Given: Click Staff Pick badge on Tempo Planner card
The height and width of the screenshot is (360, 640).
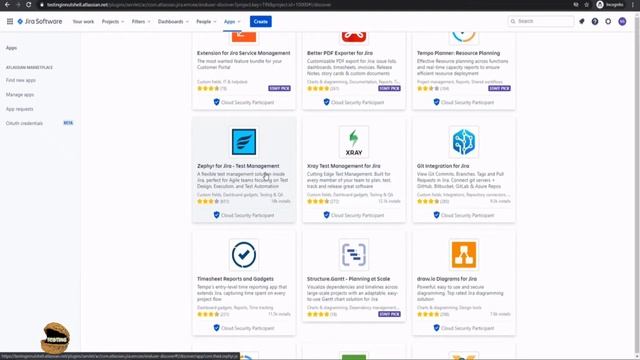Looking at the screenshot, I should point(499,88).
